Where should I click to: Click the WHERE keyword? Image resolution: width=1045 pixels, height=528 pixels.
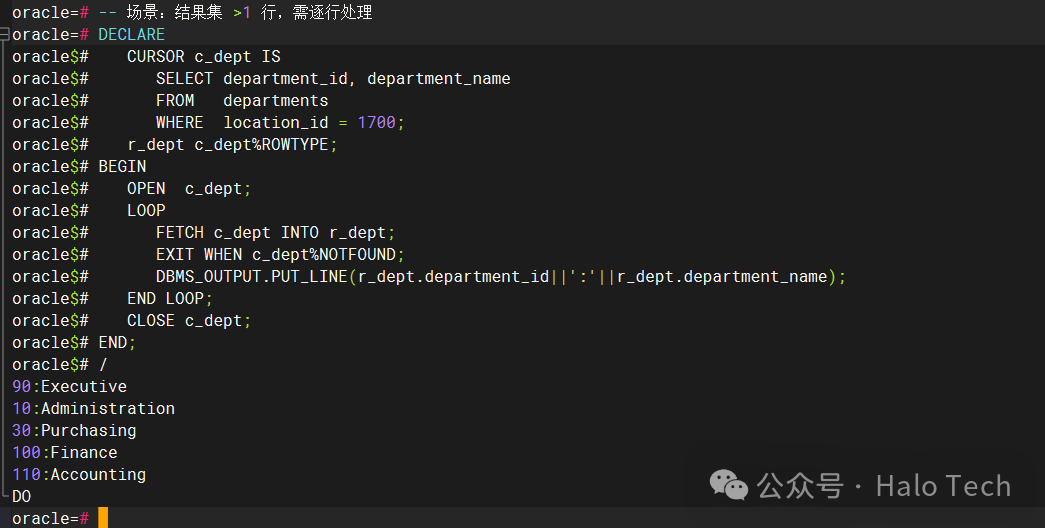coord(180,123)
